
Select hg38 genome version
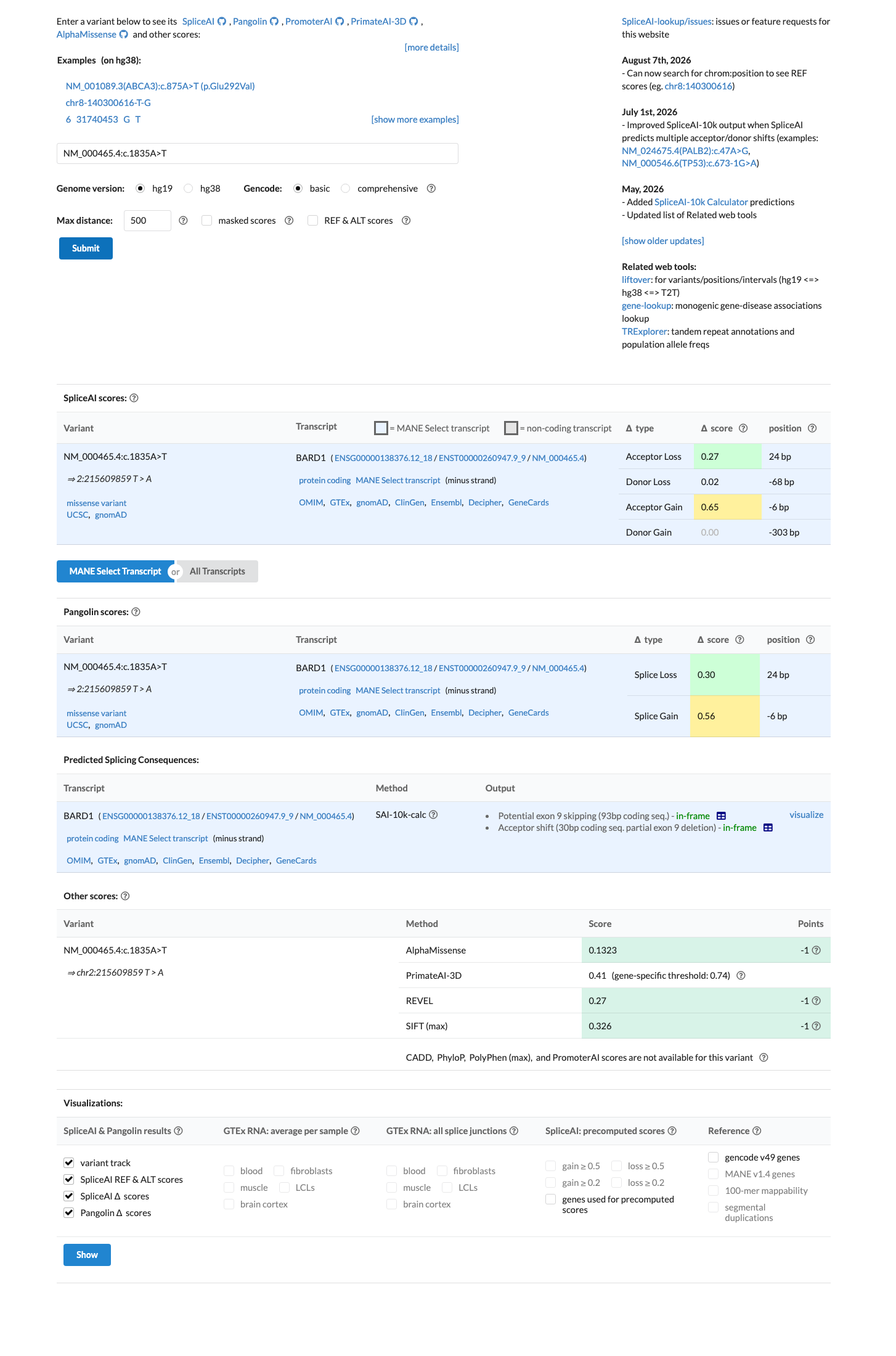coord(189,189)
